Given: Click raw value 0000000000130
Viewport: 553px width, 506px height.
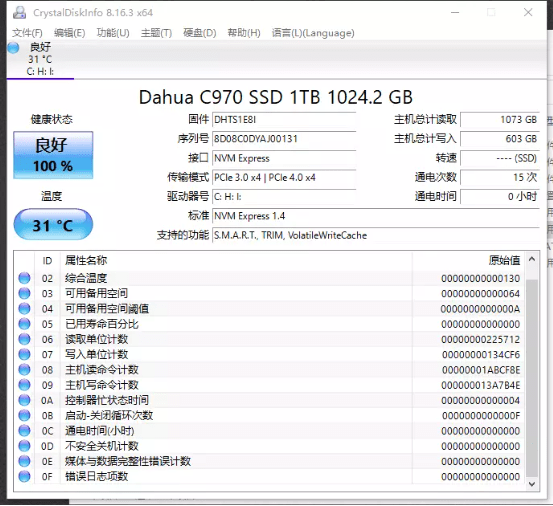Looking at the screenshot, I should [480, 279].
